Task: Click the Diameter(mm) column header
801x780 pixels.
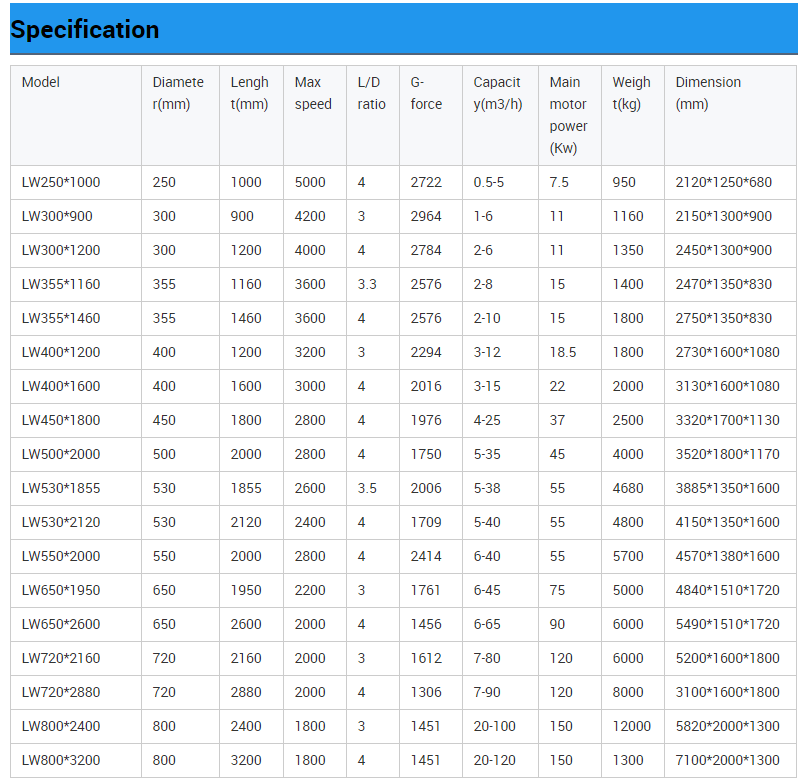Action: tap(177, 91)
